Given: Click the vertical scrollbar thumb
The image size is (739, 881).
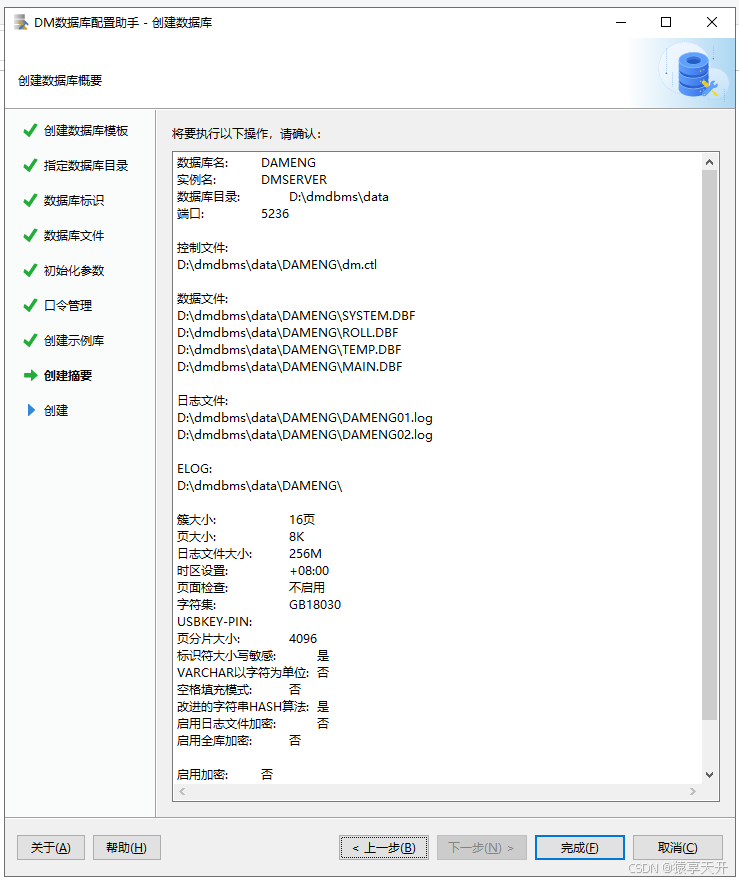Looking at the screenshot, I should pyautogui.click(x=709, y=445).
